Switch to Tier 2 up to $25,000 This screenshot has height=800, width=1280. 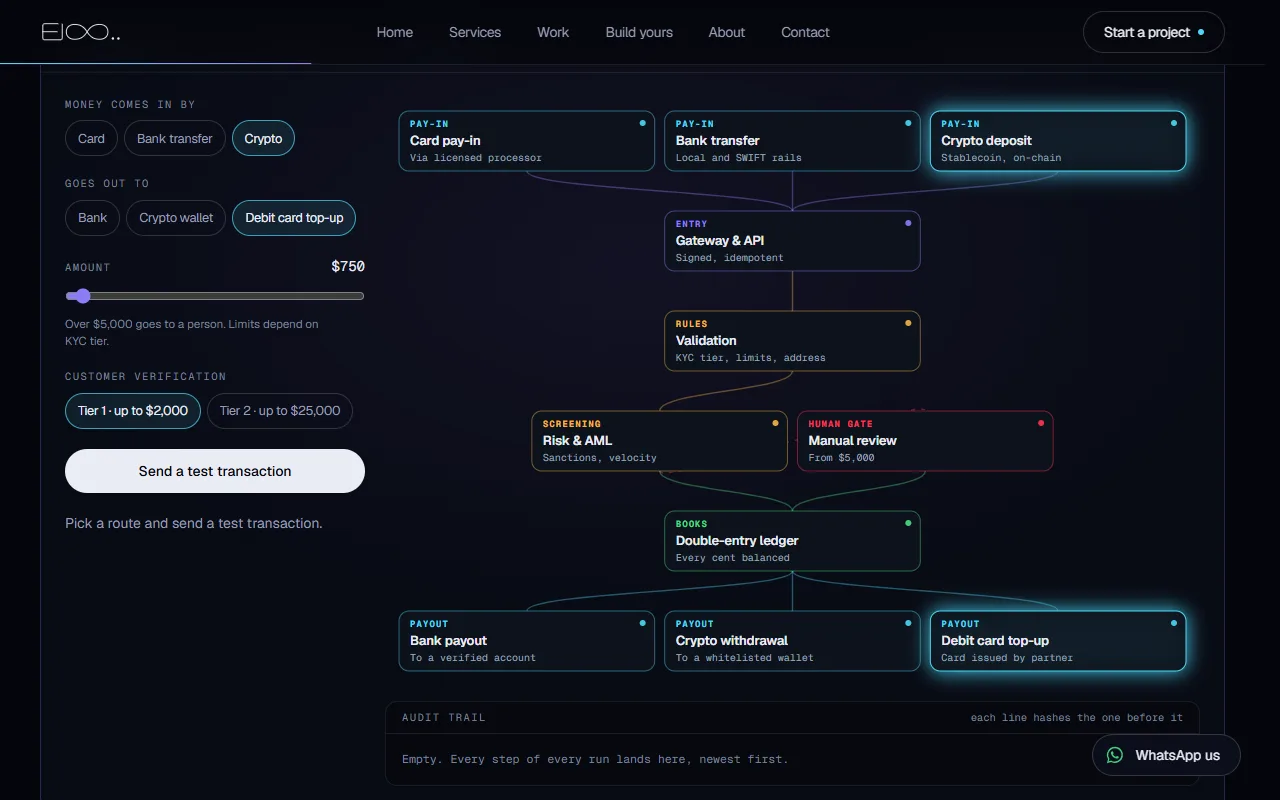pos(280,410)
